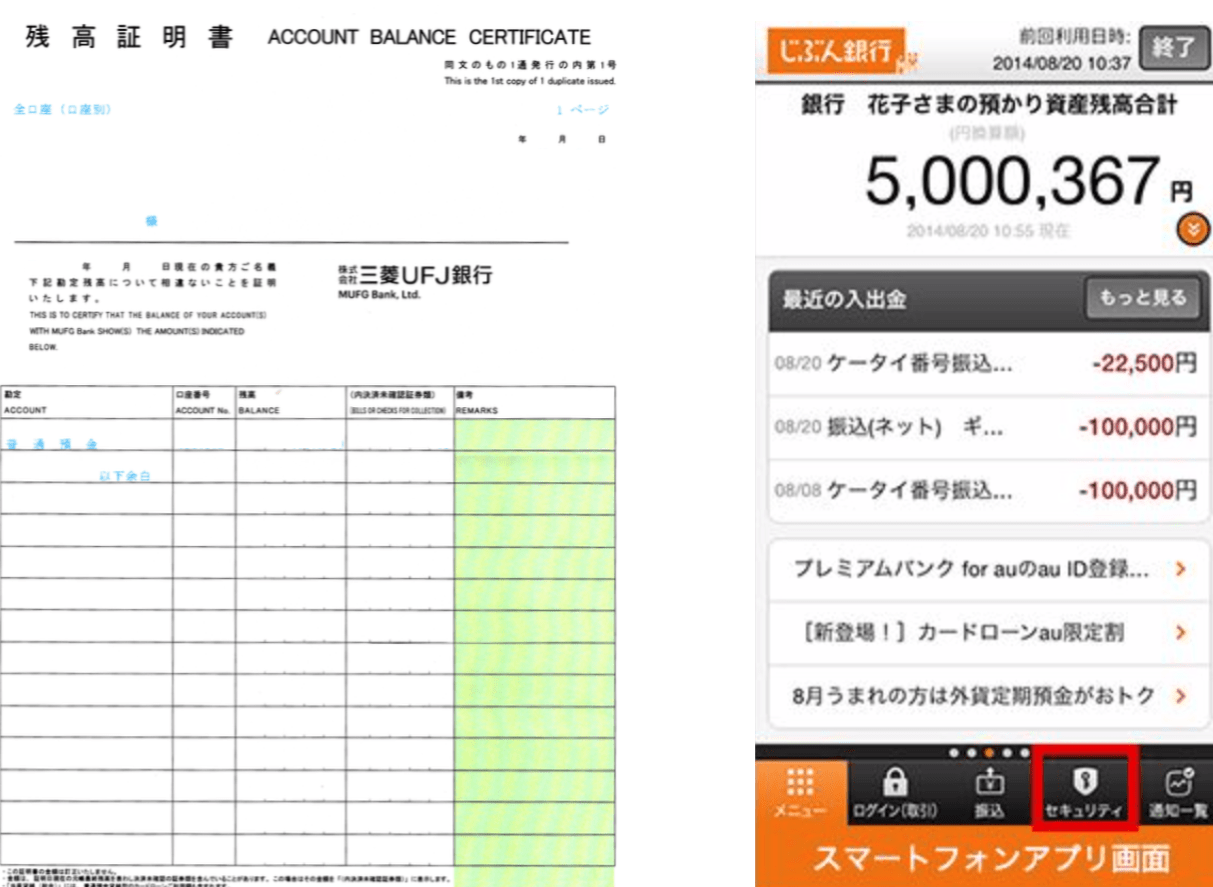
Task: Click the MUFG Bank, Ltd. text
Action: [x=378, y=295]
